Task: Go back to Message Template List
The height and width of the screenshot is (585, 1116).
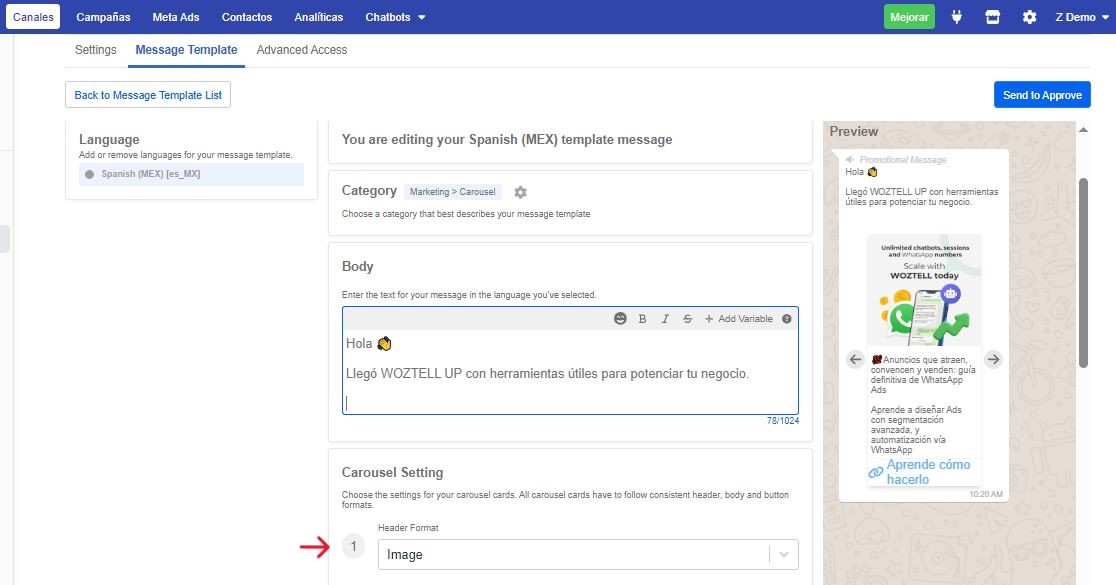Action: (148, 95)
